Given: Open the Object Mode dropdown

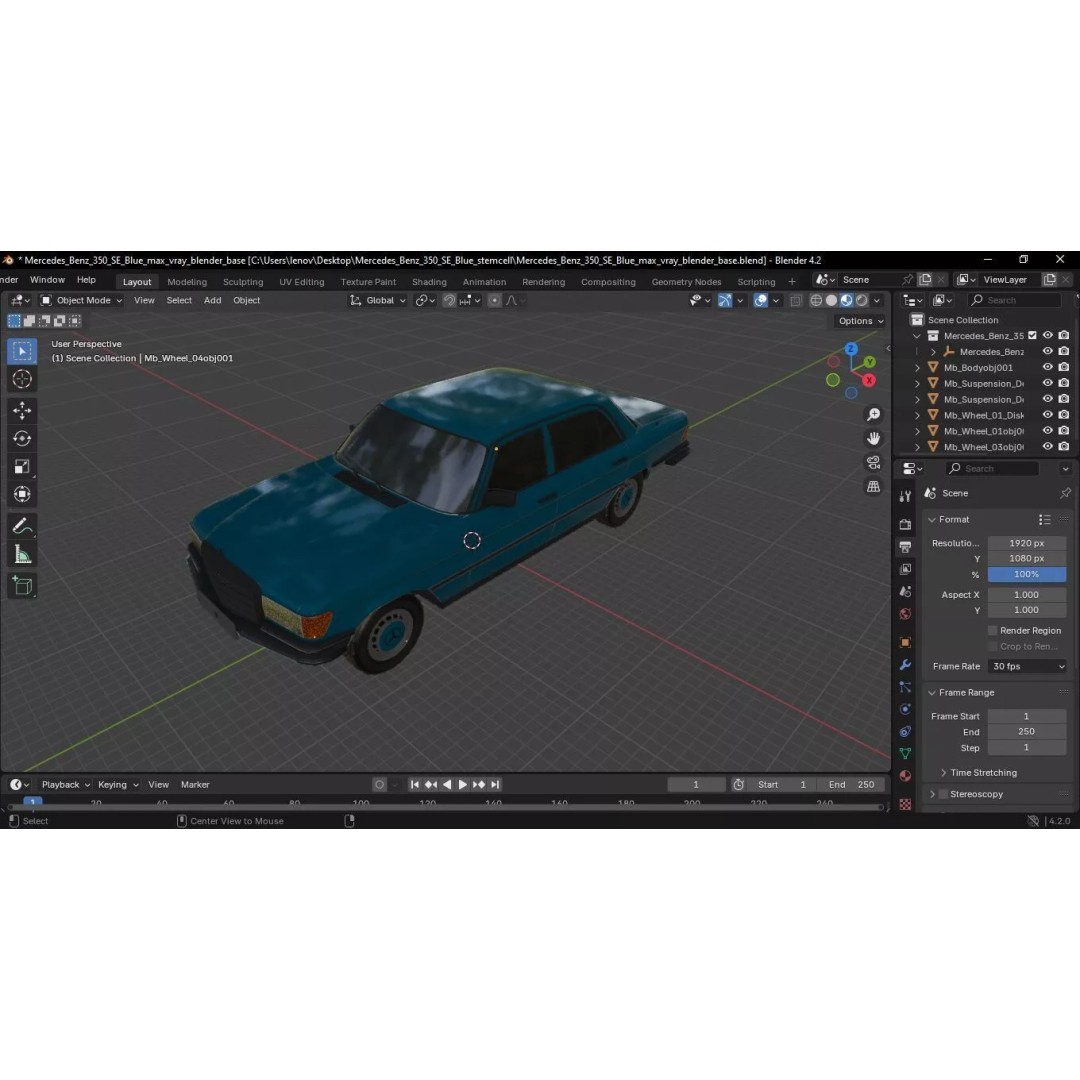Looking at the screenshot, I should [81, 300].
